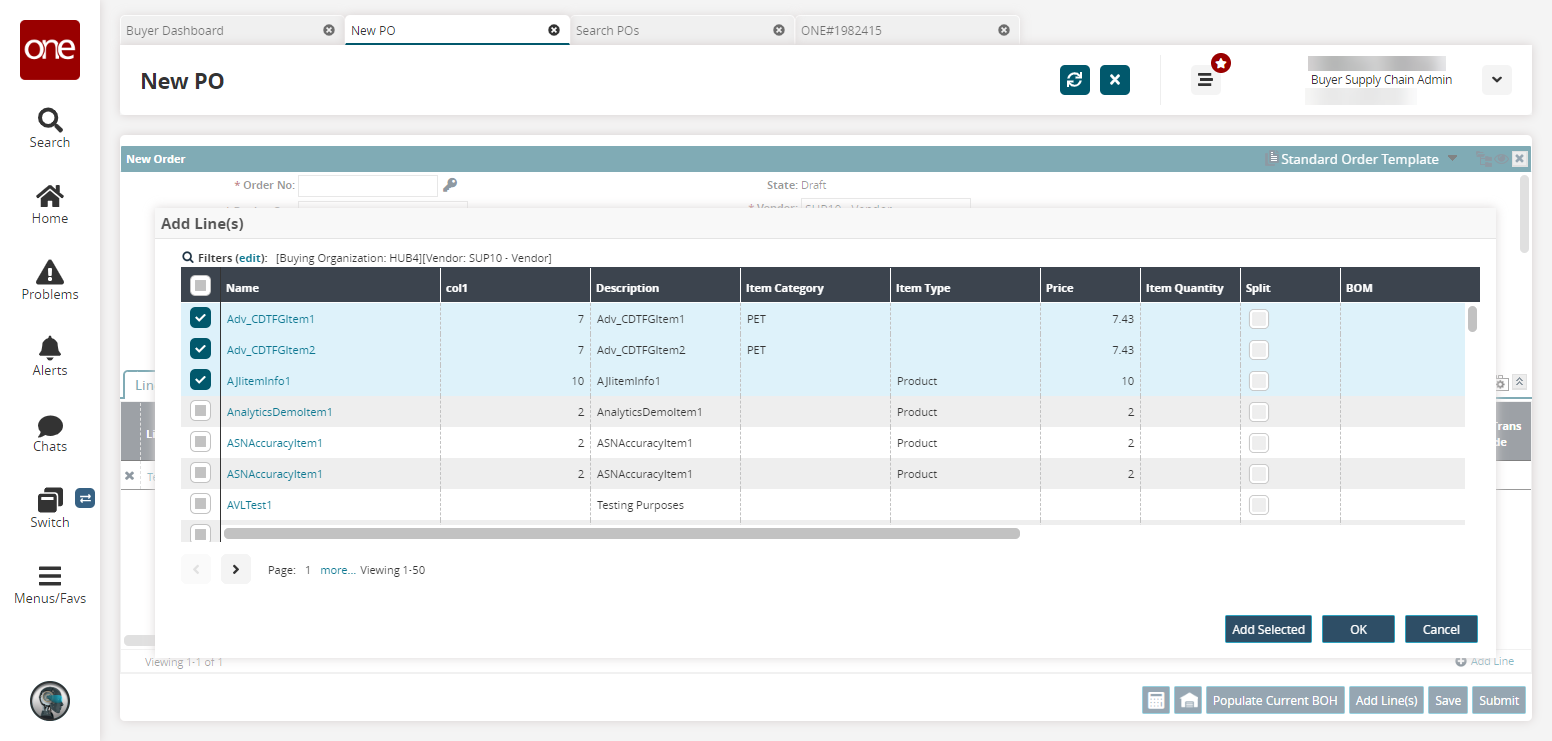This screenshot has height=741, width=1552.
Task: Uncheck the Adv_CDTFGItem1 row checkbox
Action: (200, 319)
